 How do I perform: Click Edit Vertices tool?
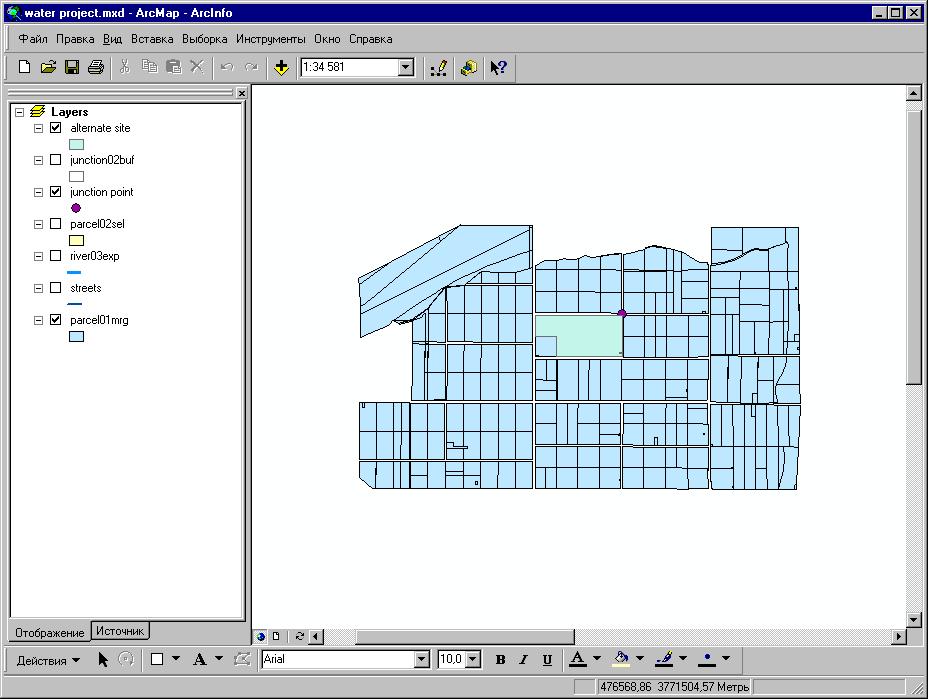[242, 659]
